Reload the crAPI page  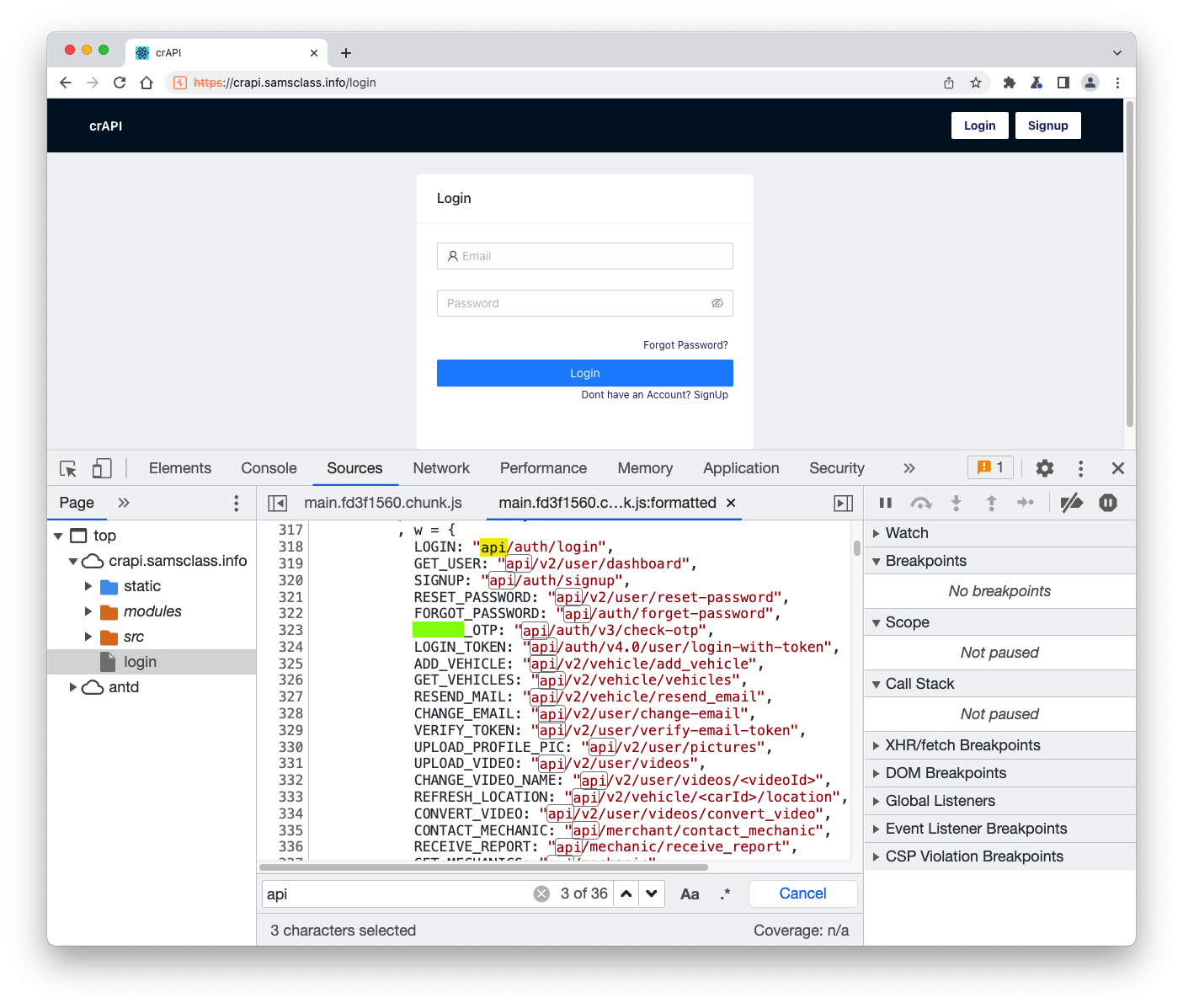click(x=120, y=83)
